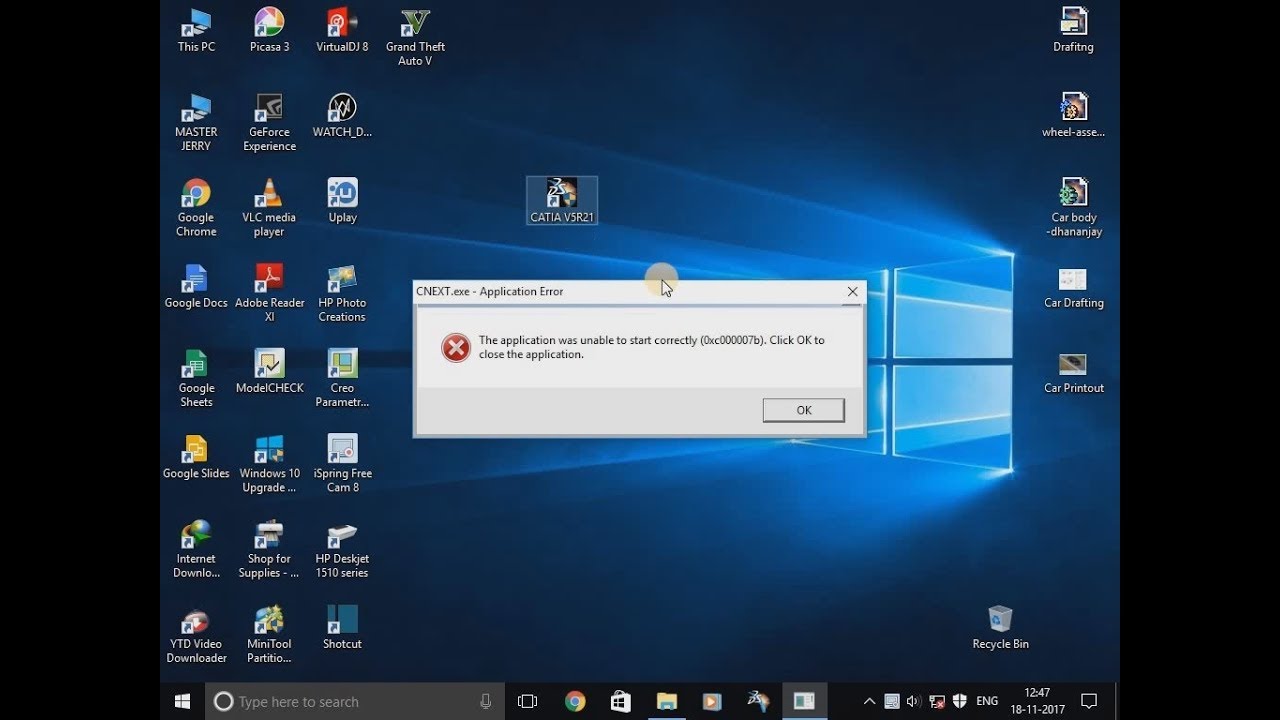Select the This PC desktop icon
The width and height of the screenshot is (1280, 720).
[196, 30]
